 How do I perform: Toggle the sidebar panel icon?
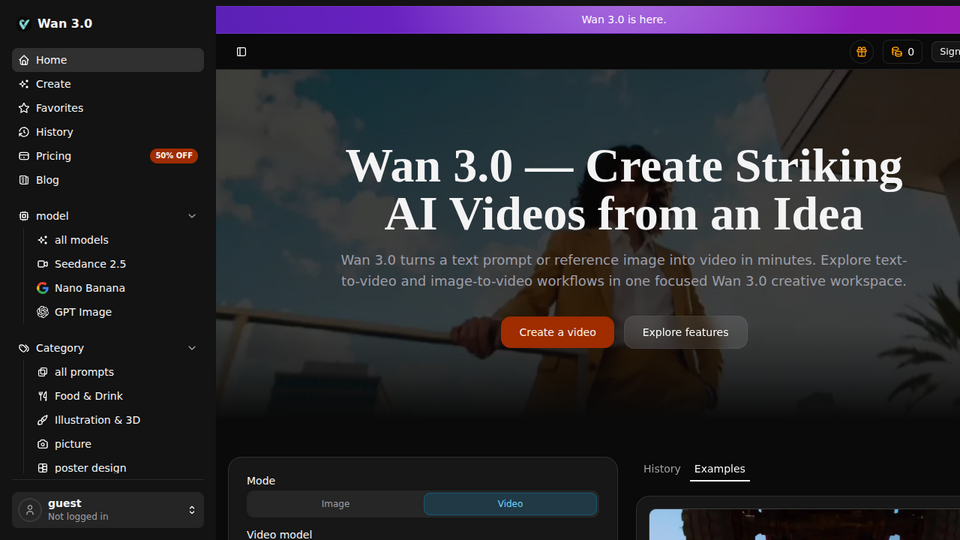pos(241,51)
